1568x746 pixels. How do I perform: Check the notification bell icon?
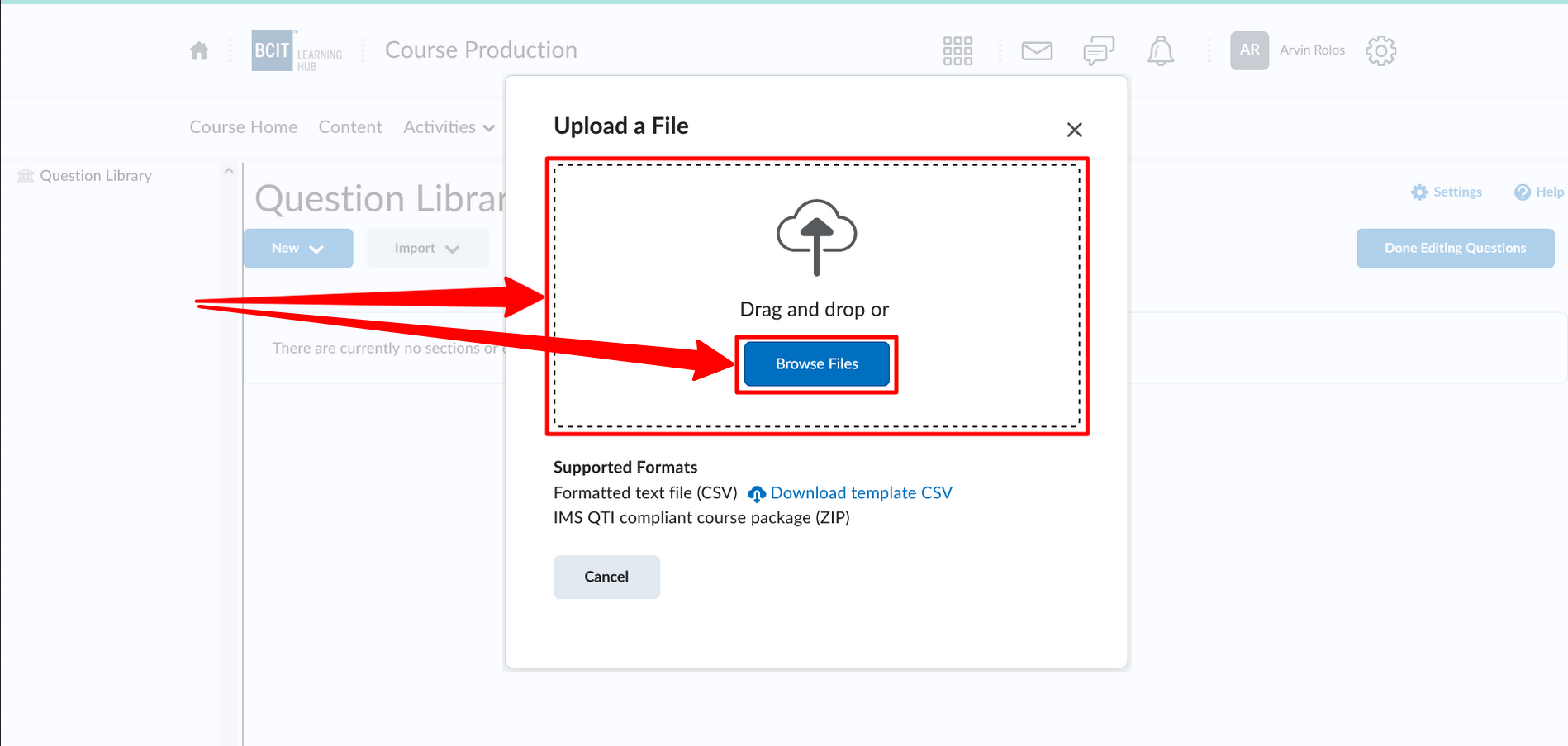coord(1161,51)
